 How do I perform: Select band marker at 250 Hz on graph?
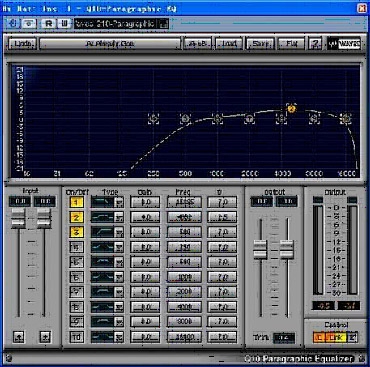pyautogui.click(x=153, y=118)
